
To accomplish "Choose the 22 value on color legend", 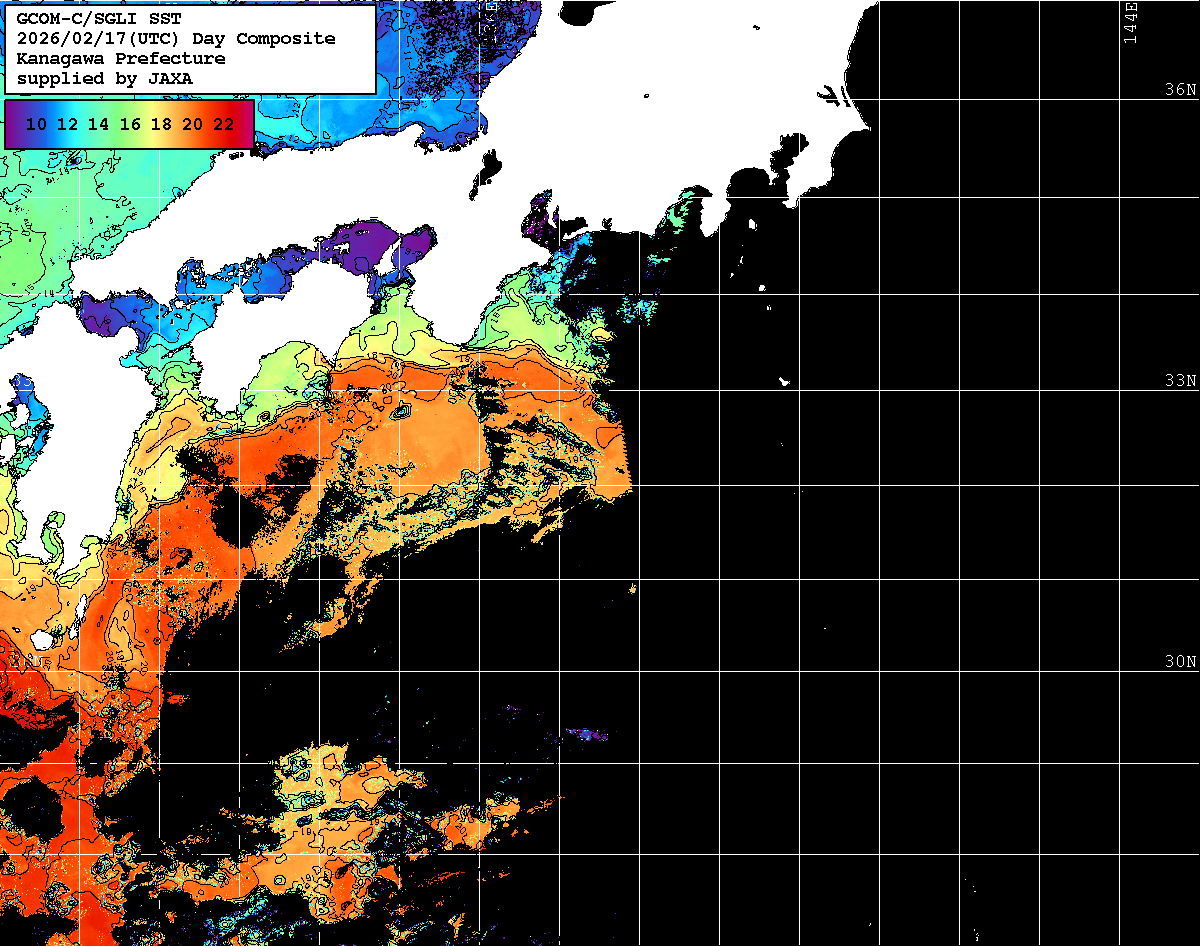I will (223, 124).
